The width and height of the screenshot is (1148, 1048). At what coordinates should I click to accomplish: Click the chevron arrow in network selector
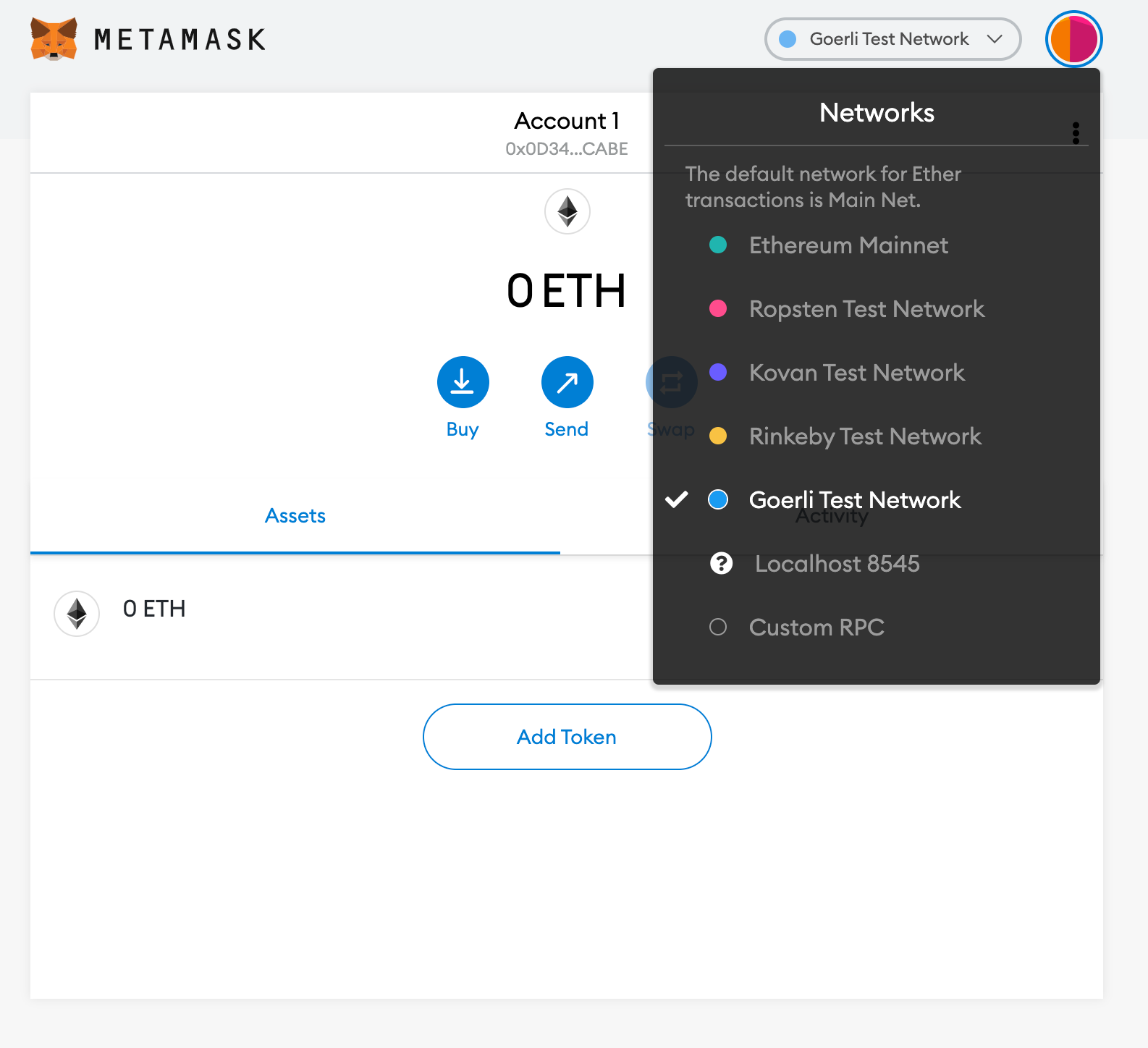tap(995, 39)
